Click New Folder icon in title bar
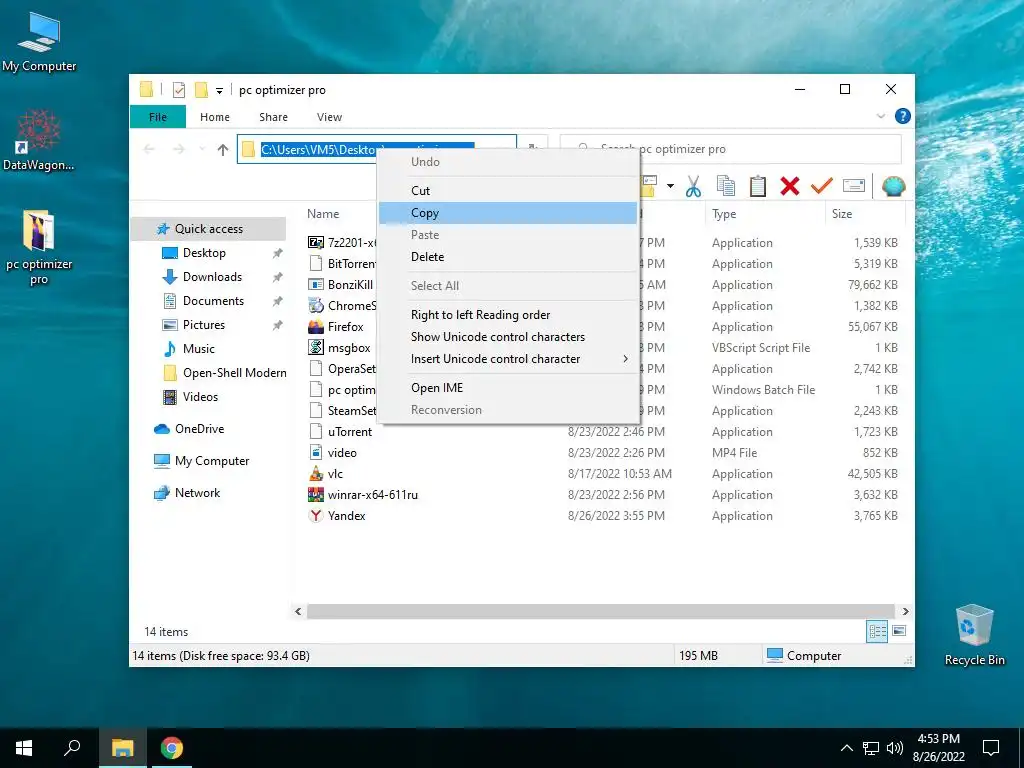This screenshot has height=768, width=1024. [x=202, y=90]
